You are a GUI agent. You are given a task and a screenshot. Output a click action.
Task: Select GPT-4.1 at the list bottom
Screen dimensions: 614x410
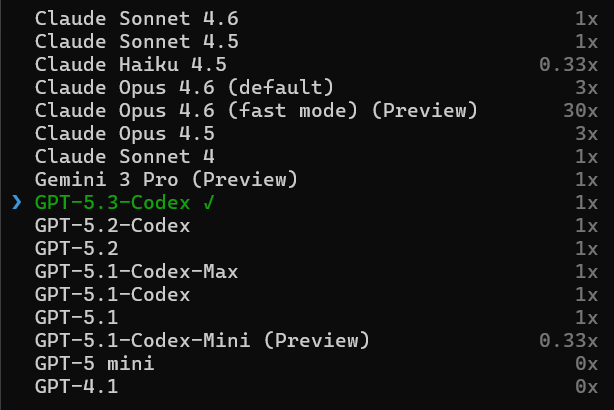(76, 387)
